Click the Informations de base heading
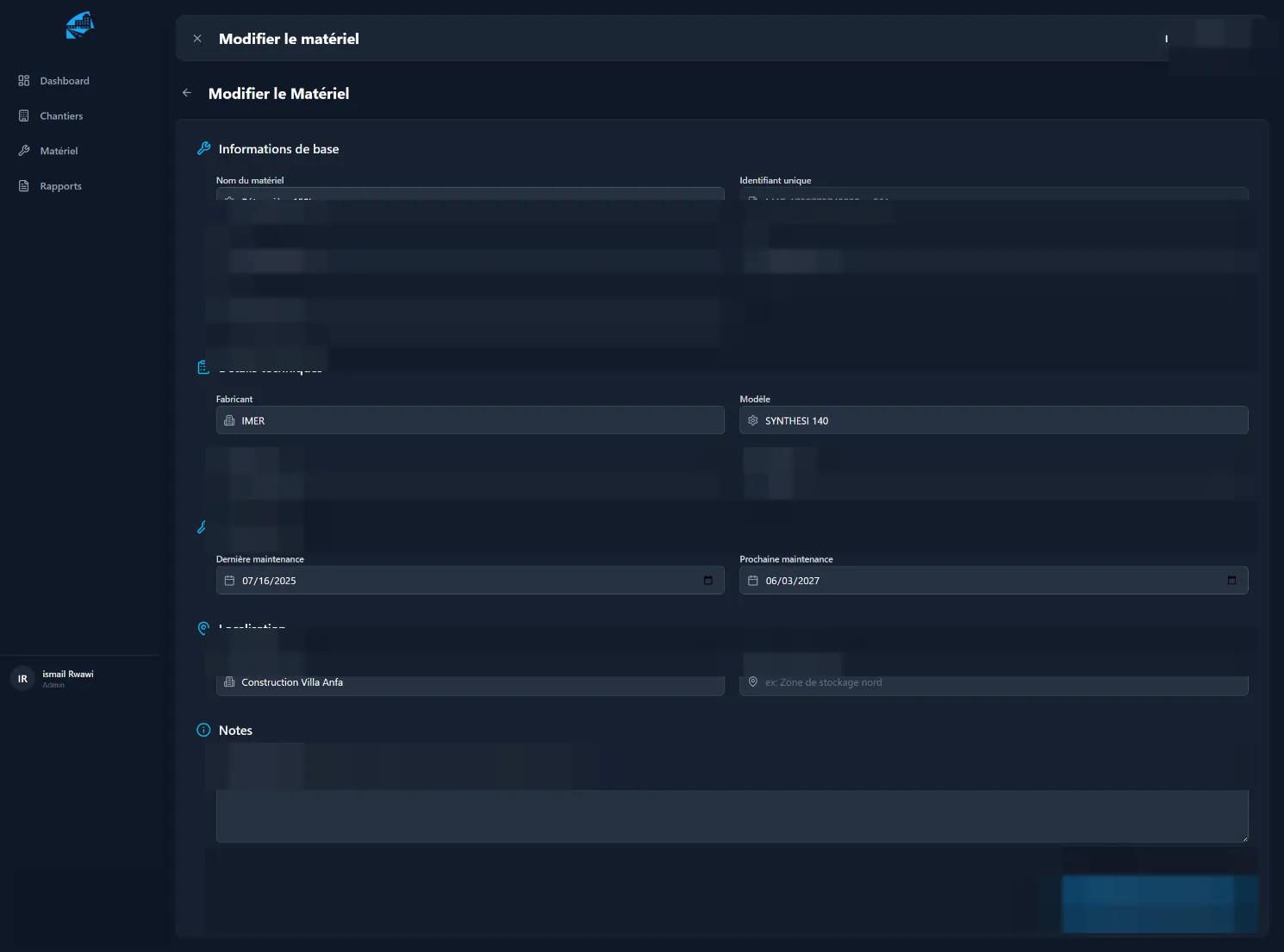Screen dimensions: 1284x952 (278, 149)
